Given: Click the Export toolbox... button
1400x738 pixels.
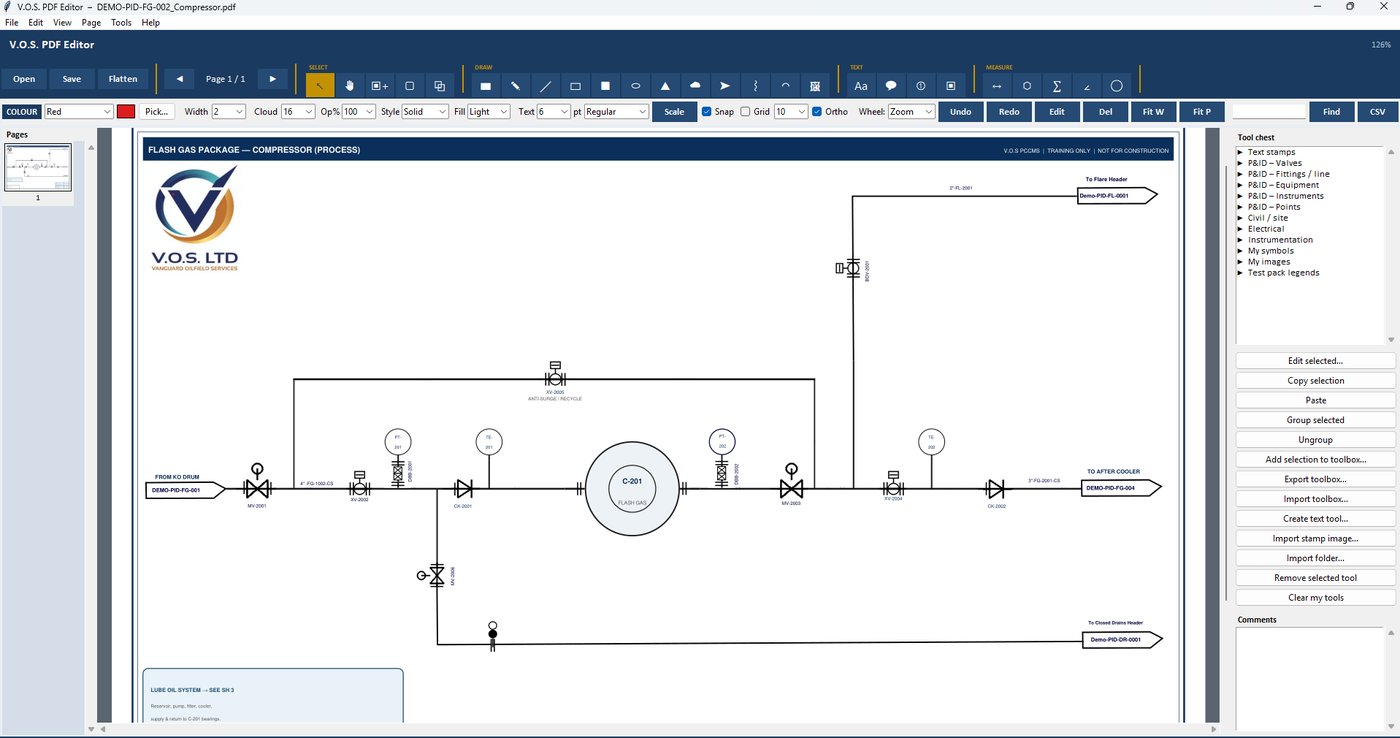Looking at the screenshot, I should (x=1315, y=479).
